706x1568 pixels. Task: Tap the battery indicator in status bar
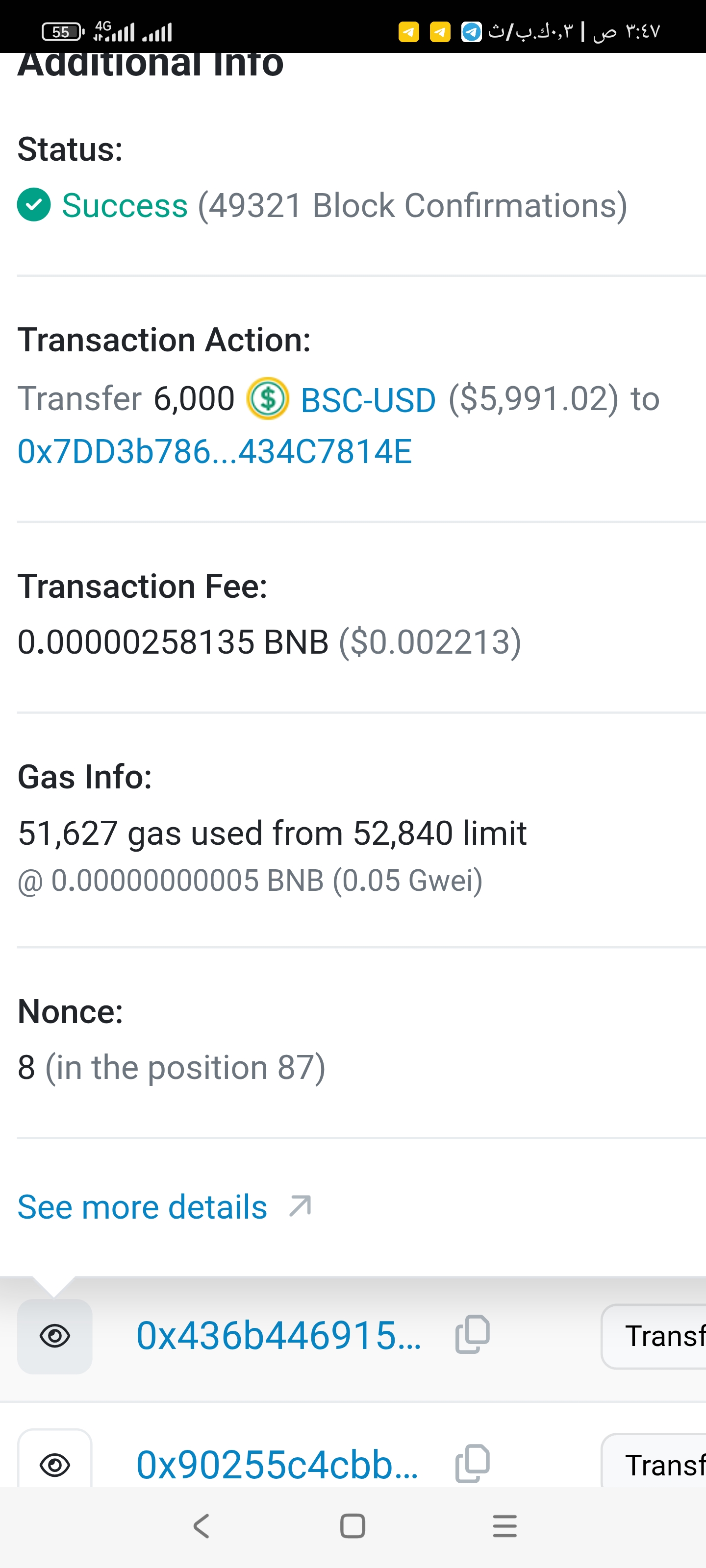point(62,32)
